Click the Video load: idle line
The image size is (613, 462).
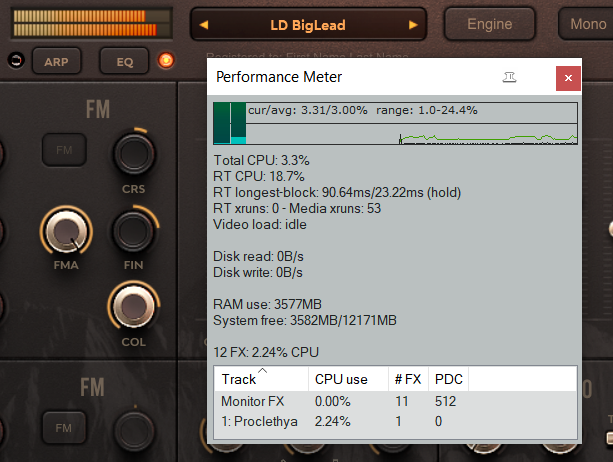tap(260, 225)
